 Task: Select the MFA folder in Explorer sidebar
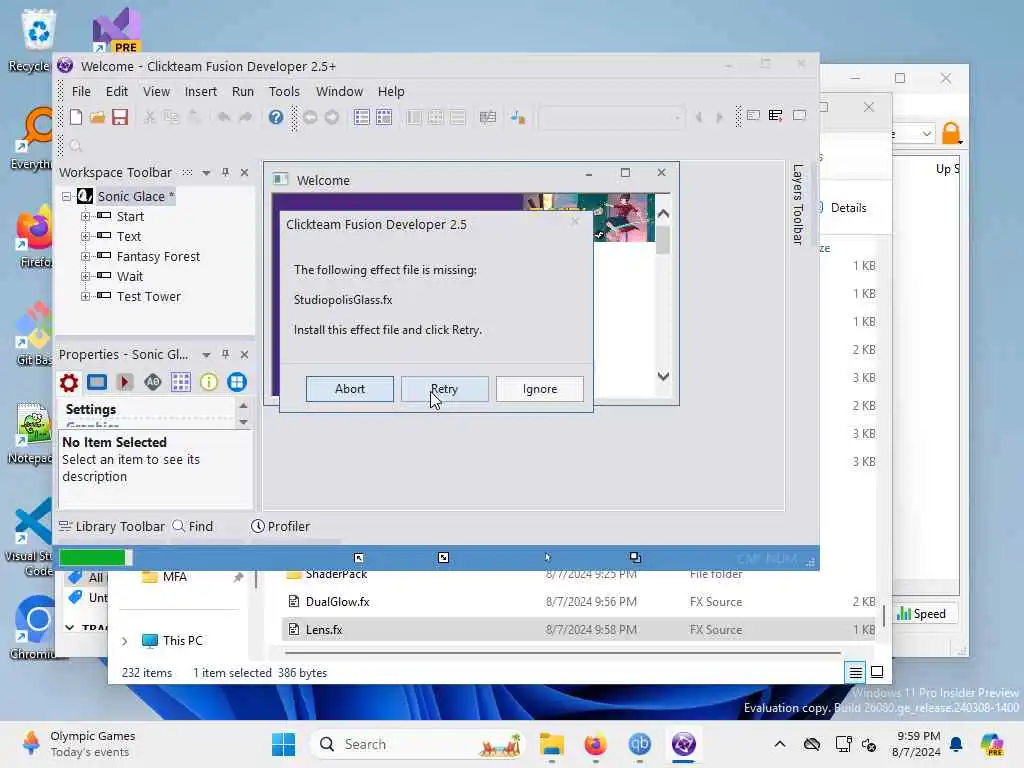tap(174, 577)
